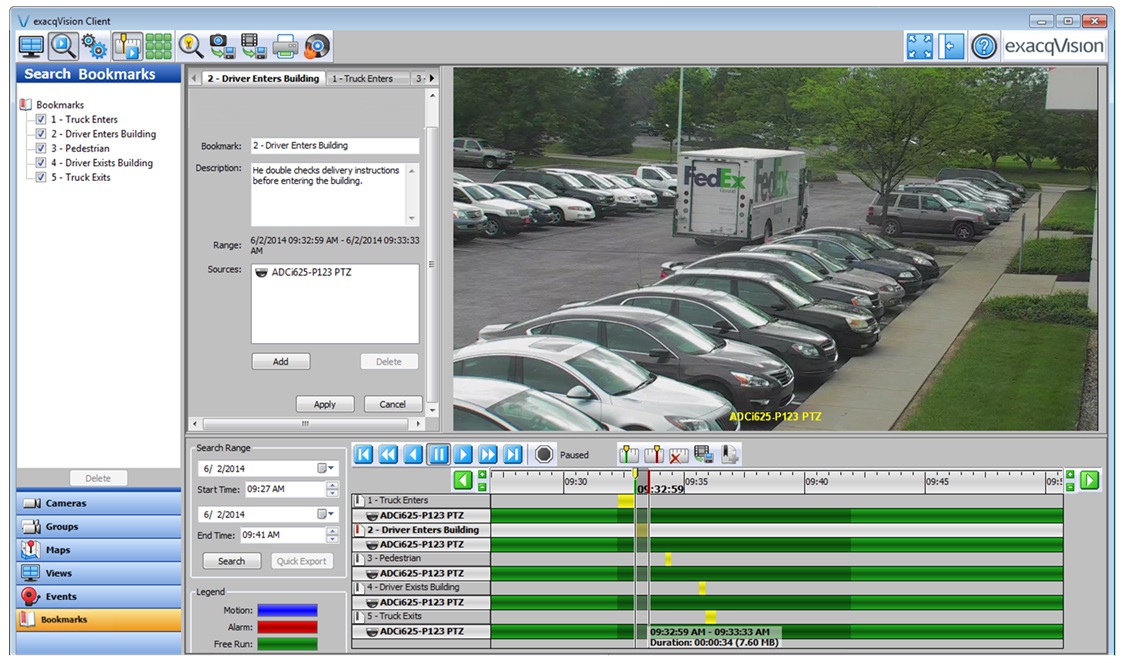Click the green left timeline scroll arrow

[463, 479]
